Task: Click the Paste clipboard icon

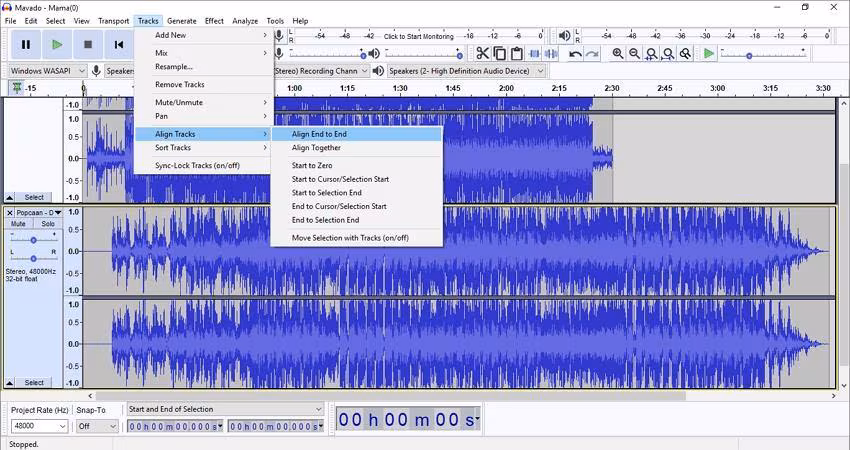Action: click(517, 54)
